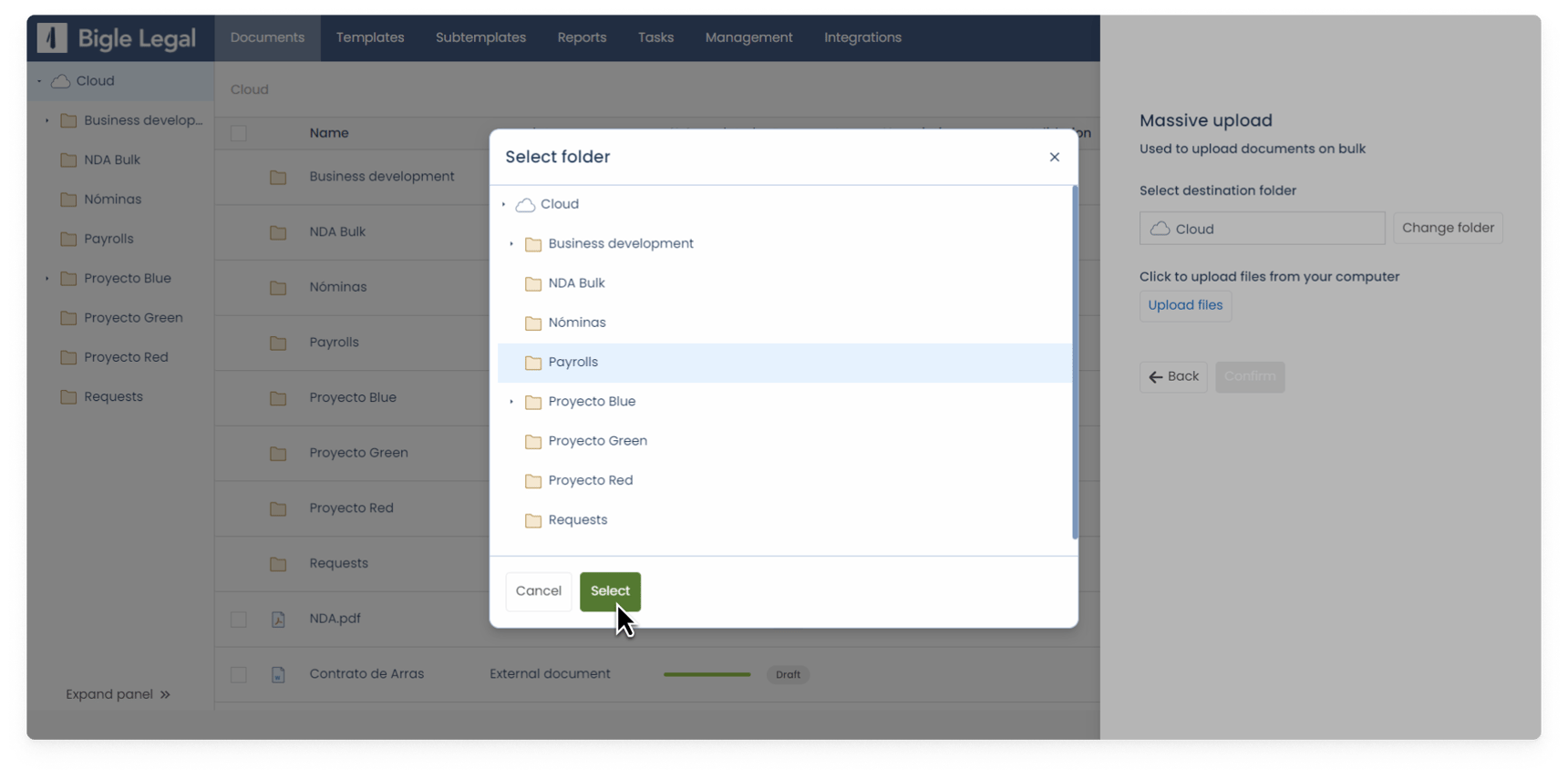Click the Contrato de Arras document icon
Image resolution: width=1568 pixels, height=779 pixels.
tap(278, 675)
